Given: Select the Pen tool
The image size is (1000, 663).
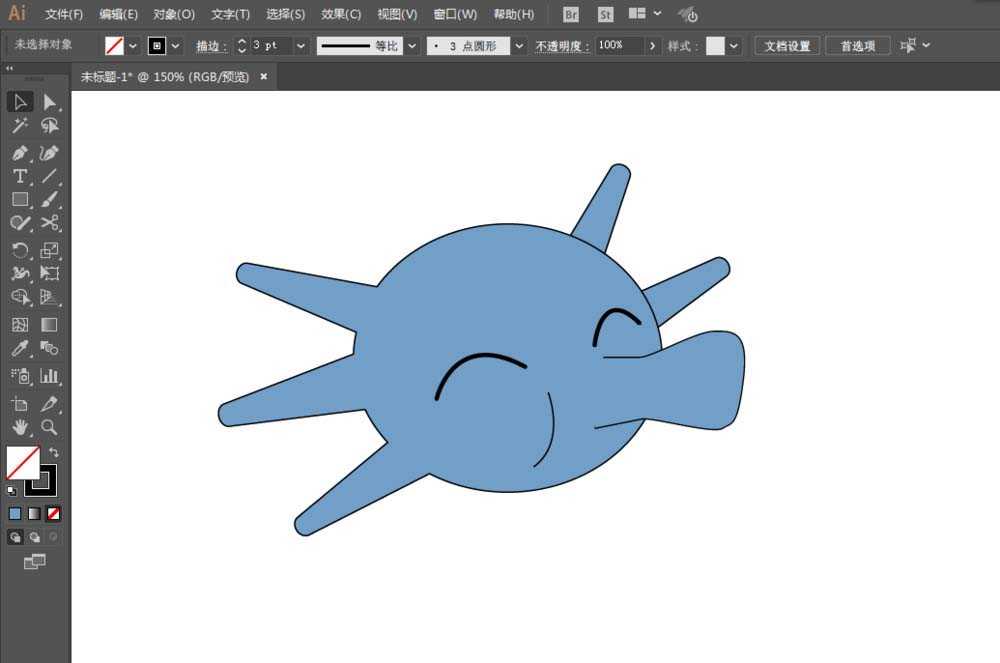Looking at the screenshot, I should (19, 153).
